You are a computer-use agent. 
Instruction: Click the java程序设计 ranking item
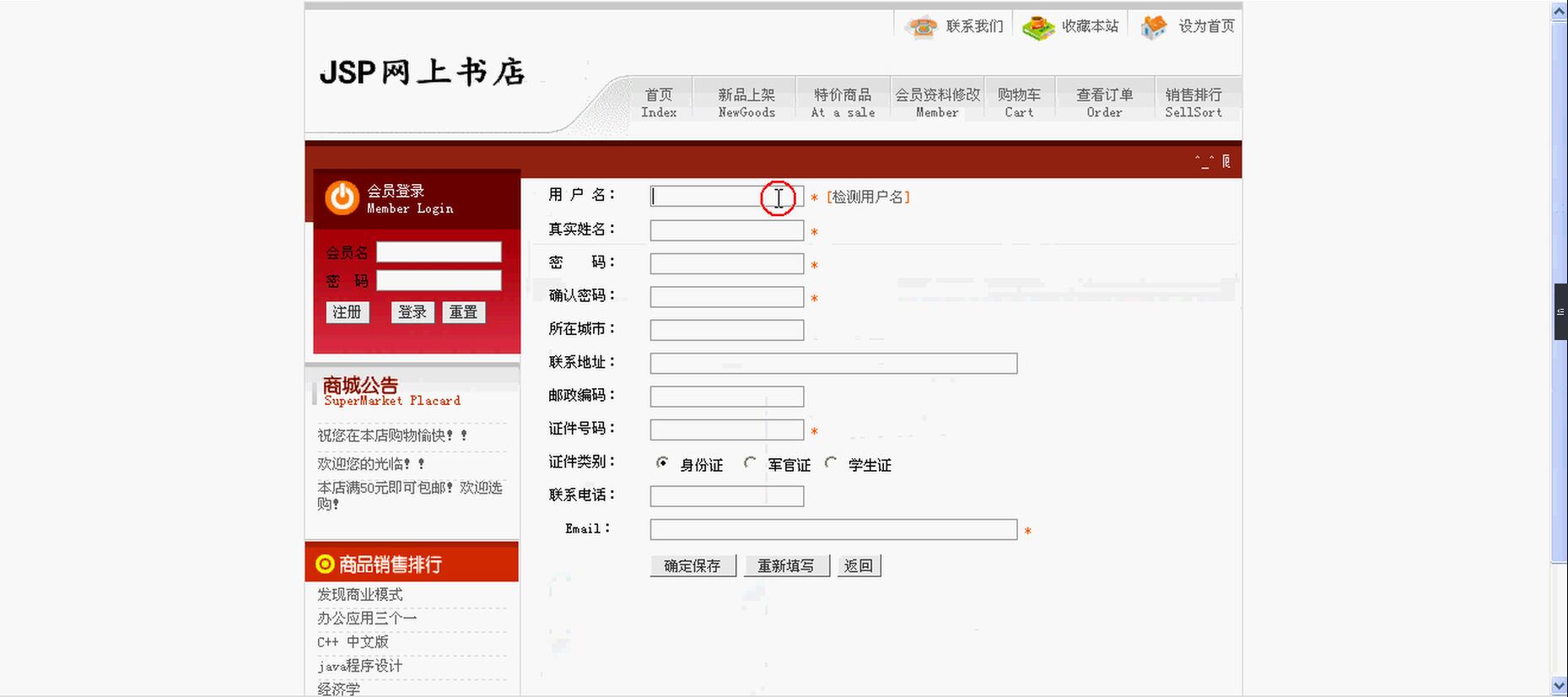[x=359, y=666]
